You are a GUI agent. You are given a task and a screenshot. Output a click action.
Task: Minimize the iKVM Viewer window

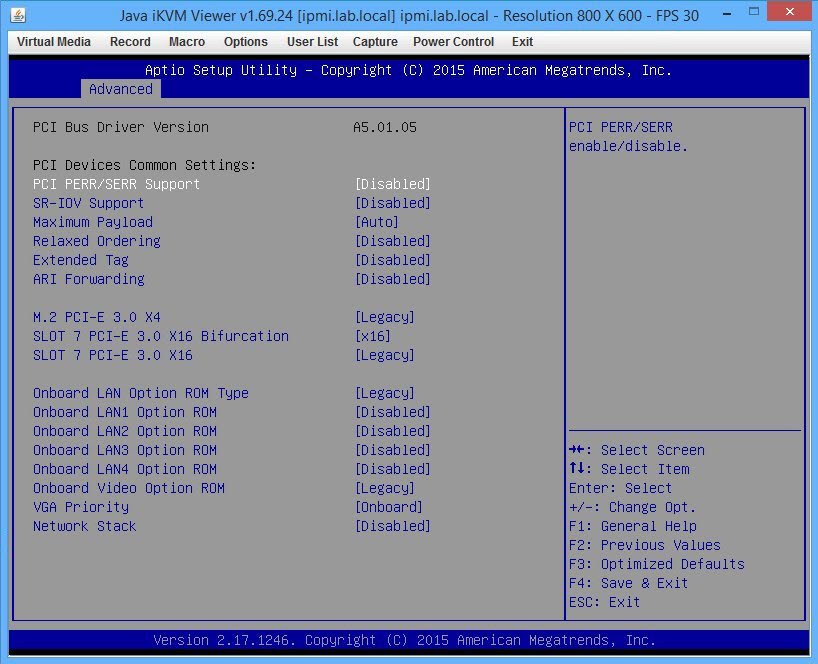click(727, 13)
